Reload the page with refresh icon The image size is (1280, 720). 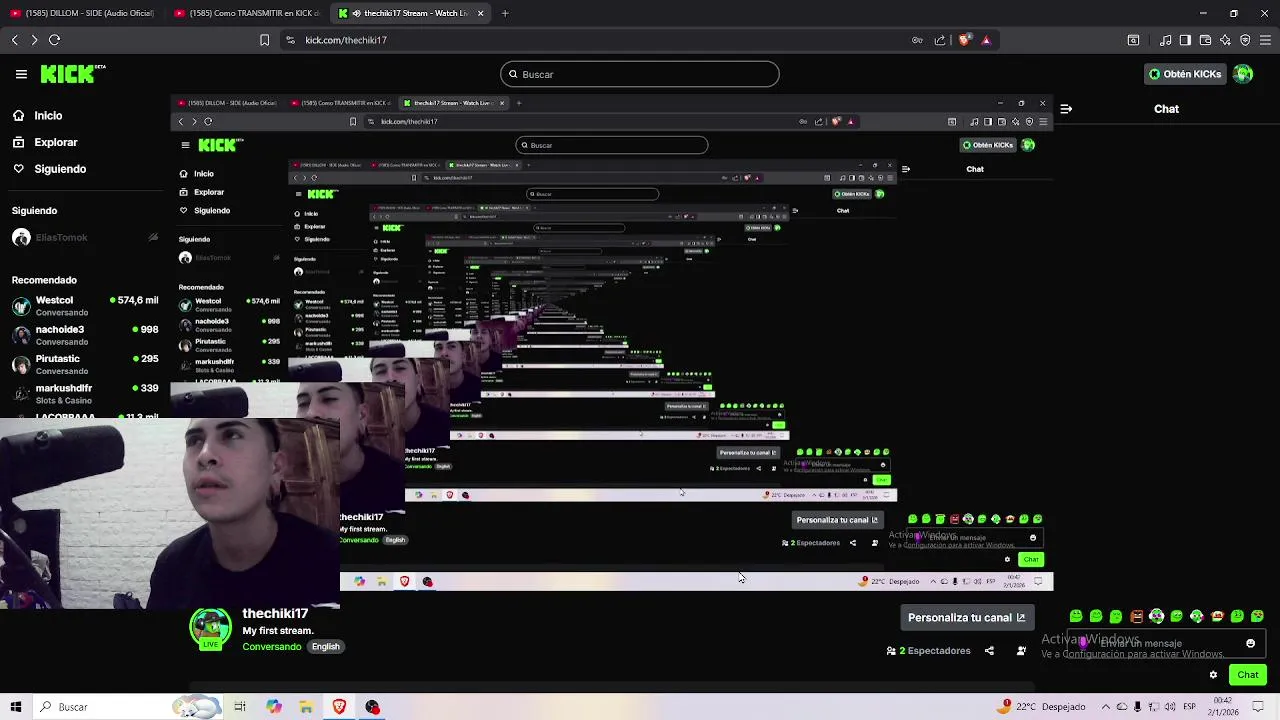(x=54, y=40)
